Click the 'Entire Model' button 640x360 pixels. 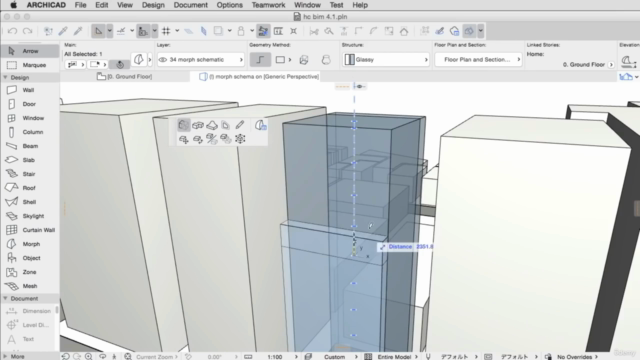tap(394, 357)
